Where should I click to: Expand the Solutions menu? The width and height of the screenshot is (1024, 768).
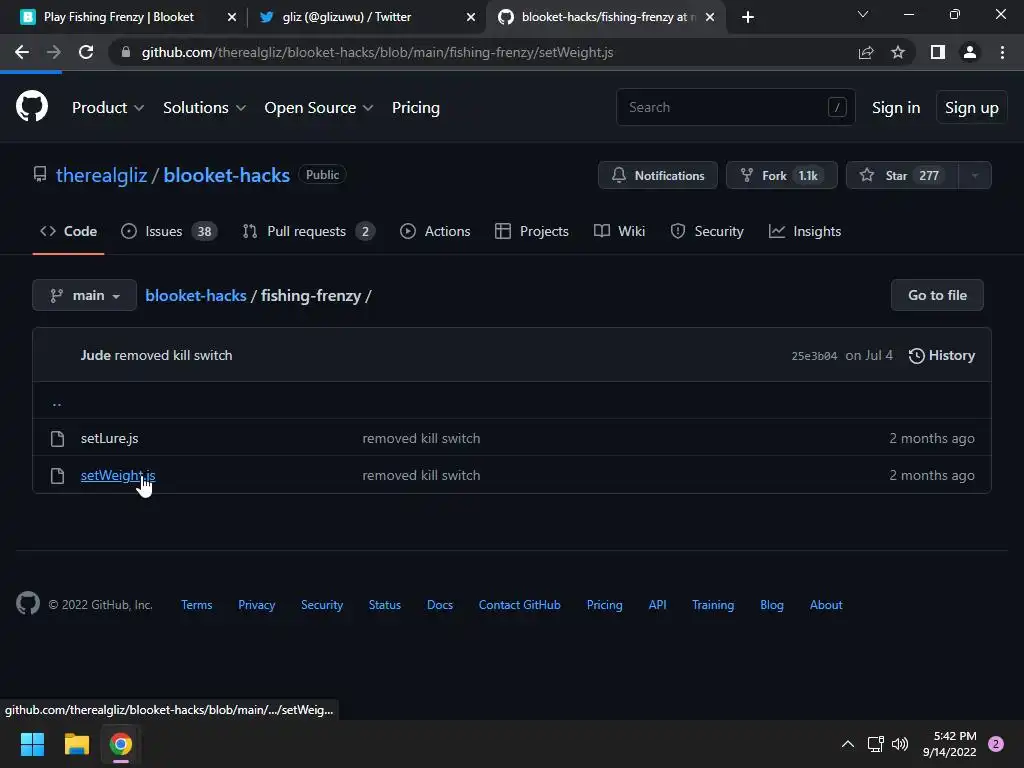click(204, 108)
